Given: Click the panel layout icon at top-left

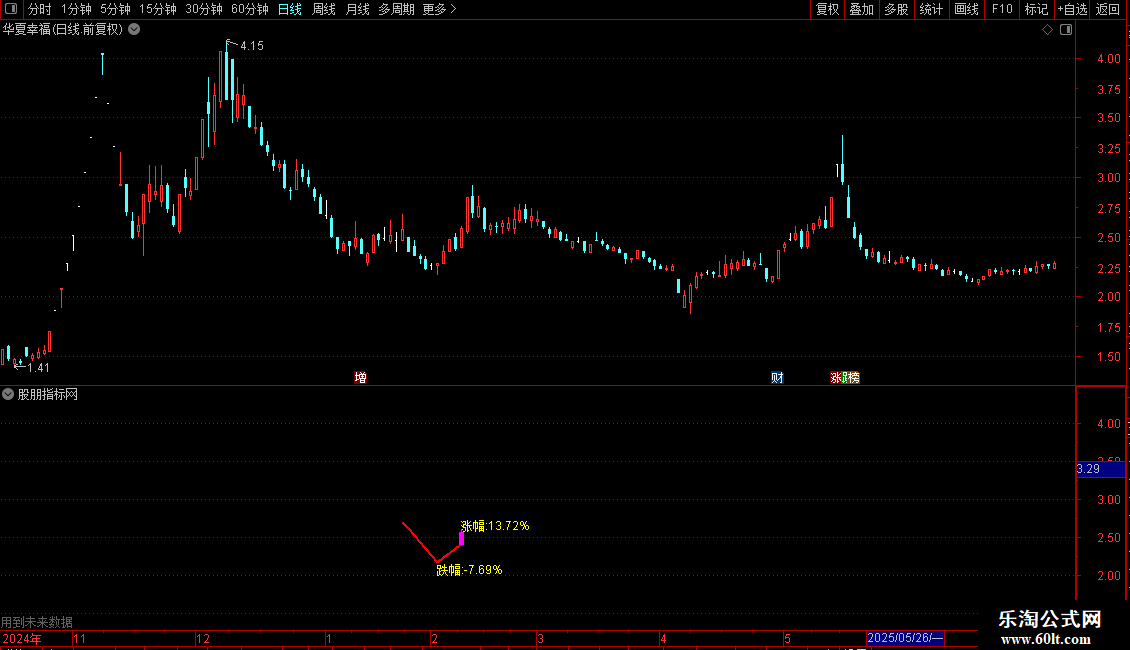Looking at the screenshot, I should click(11, 9).
